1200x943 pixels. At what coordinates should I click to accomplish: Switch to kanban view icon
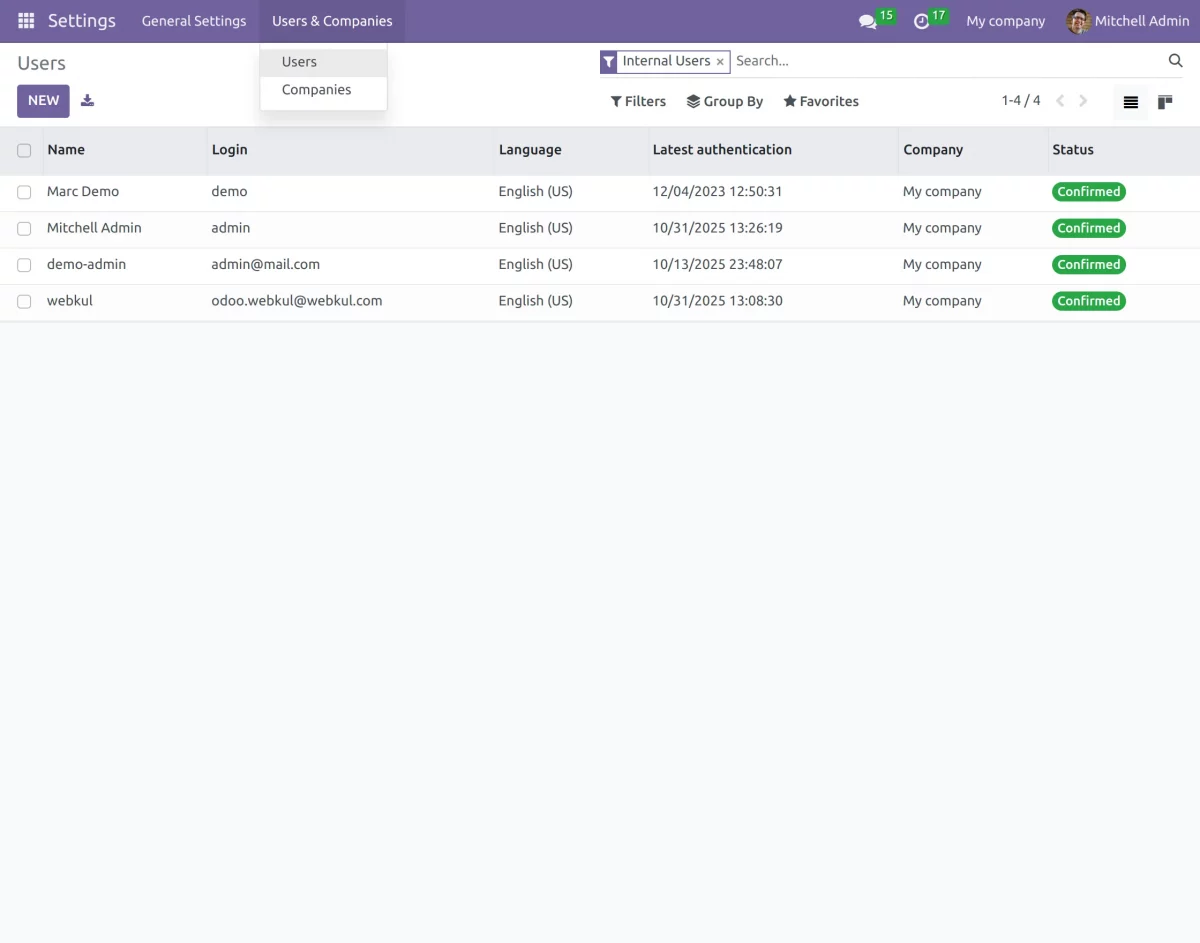pyautogui.click(x=1164, y=101)
